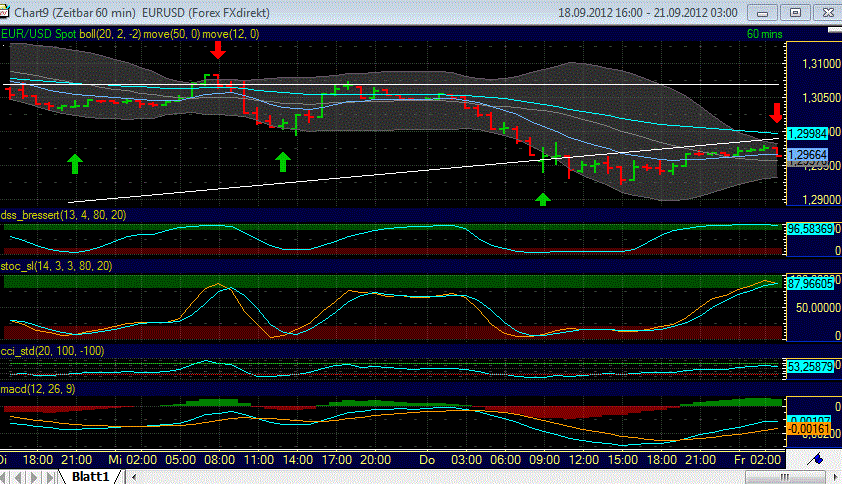
Task: Select the red sell arrow near right chart edge
Action: pyautogui.click(x=776, y=113)
